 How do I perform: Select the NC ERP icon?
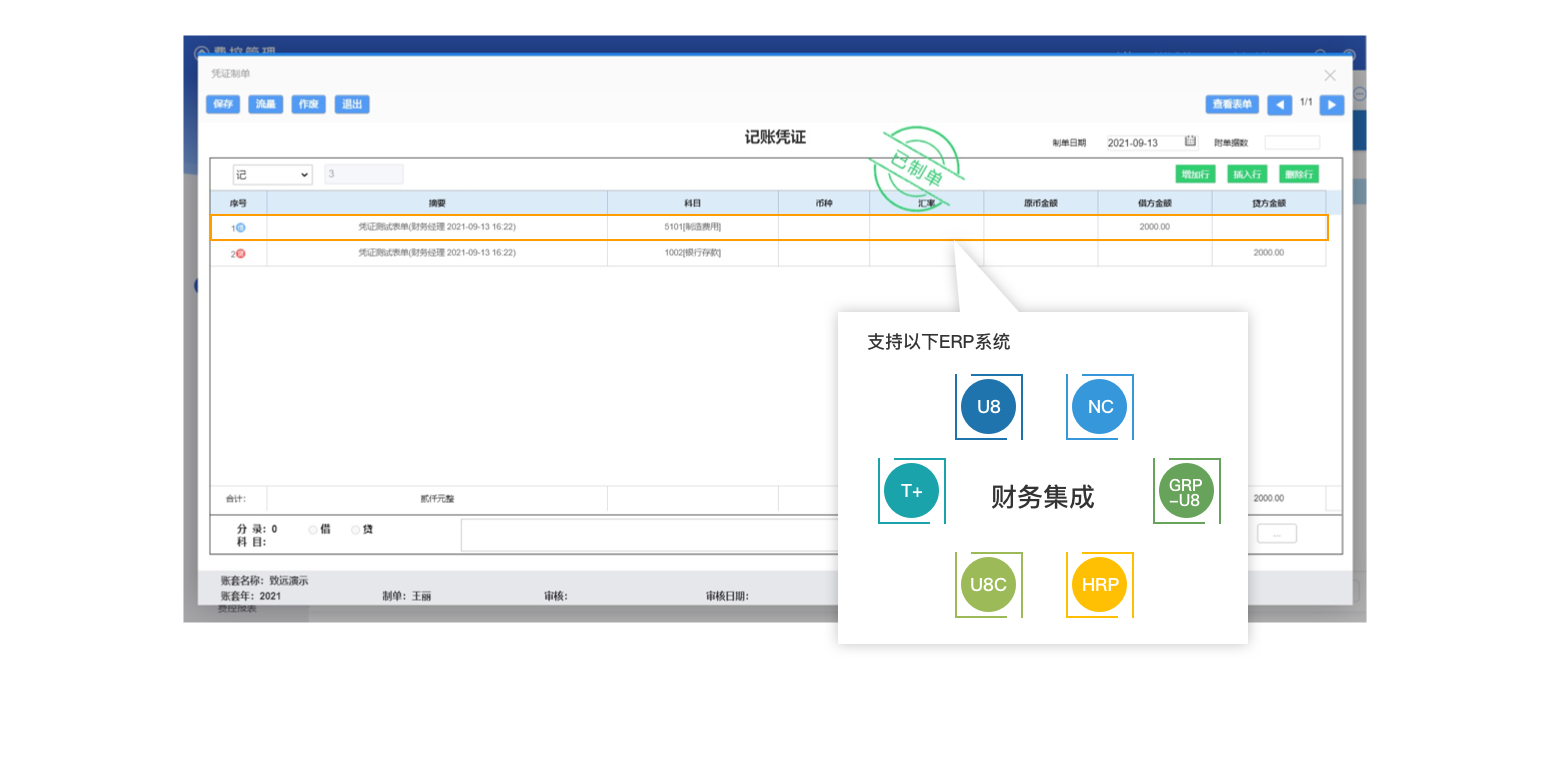click(x=1100, y=407)
